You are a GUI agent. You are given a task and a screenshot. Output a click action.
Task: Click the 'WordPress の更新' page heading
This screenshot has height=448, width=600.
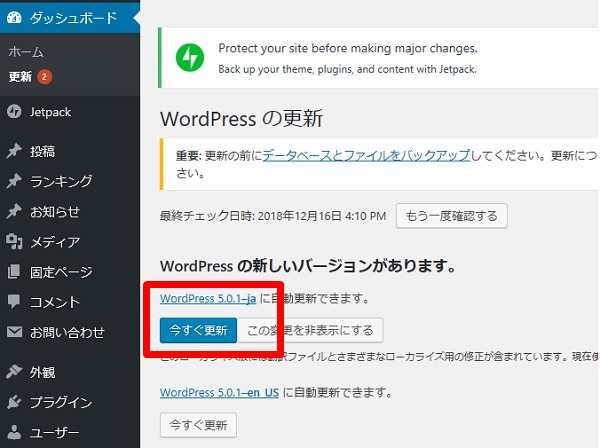(x=241, y=118)
